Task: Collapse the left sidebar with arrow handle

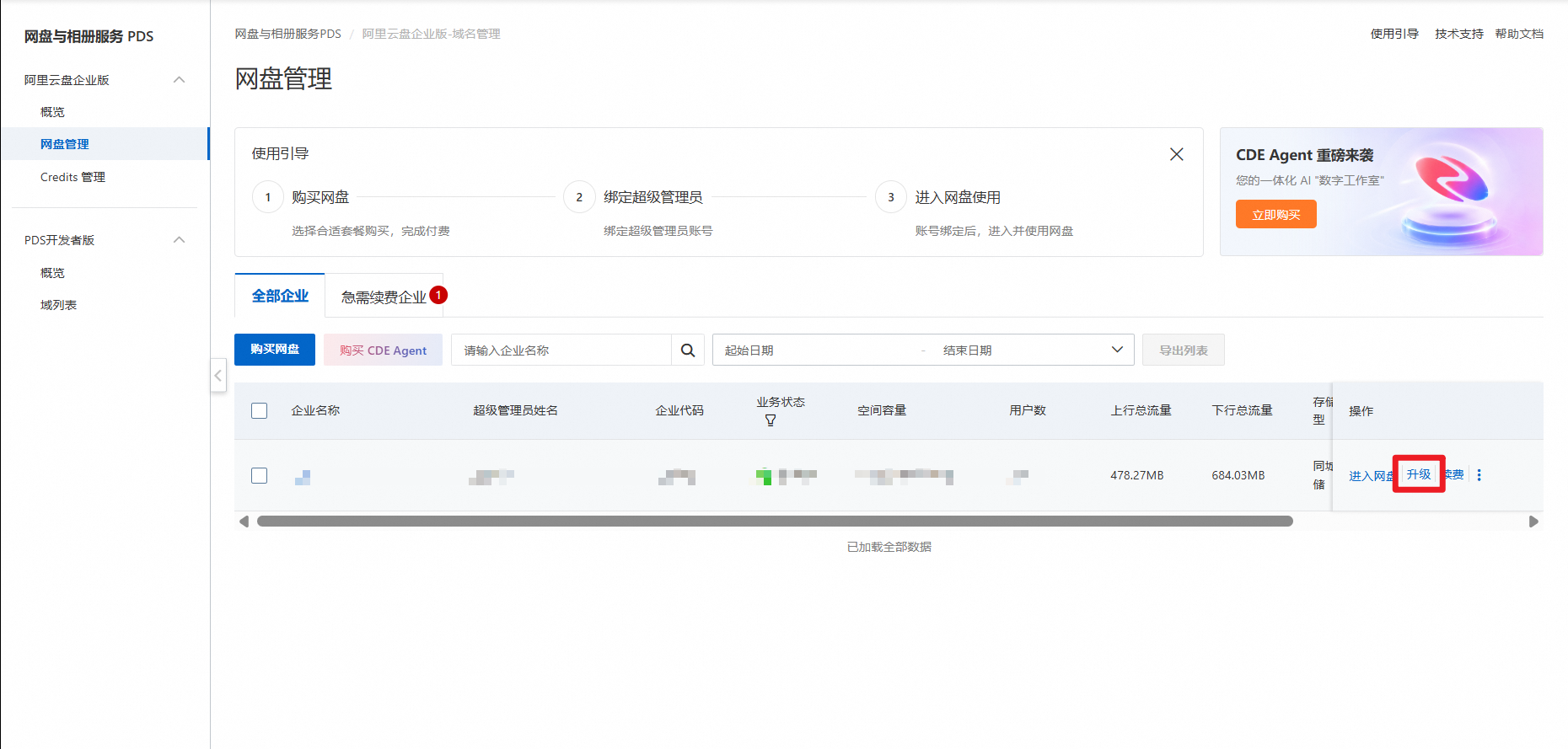Action: pyautogui.click(x=218, y=375)
